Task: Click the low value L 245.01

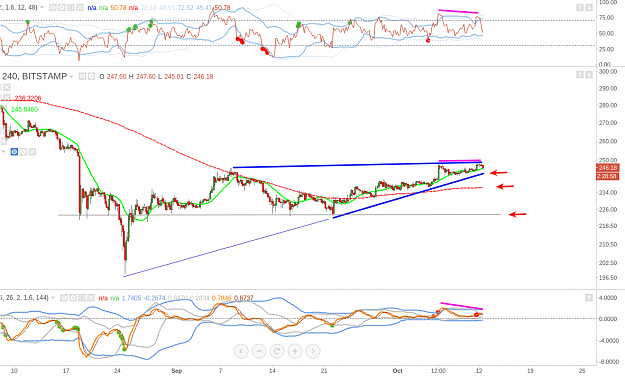Action: pos(171,76)
